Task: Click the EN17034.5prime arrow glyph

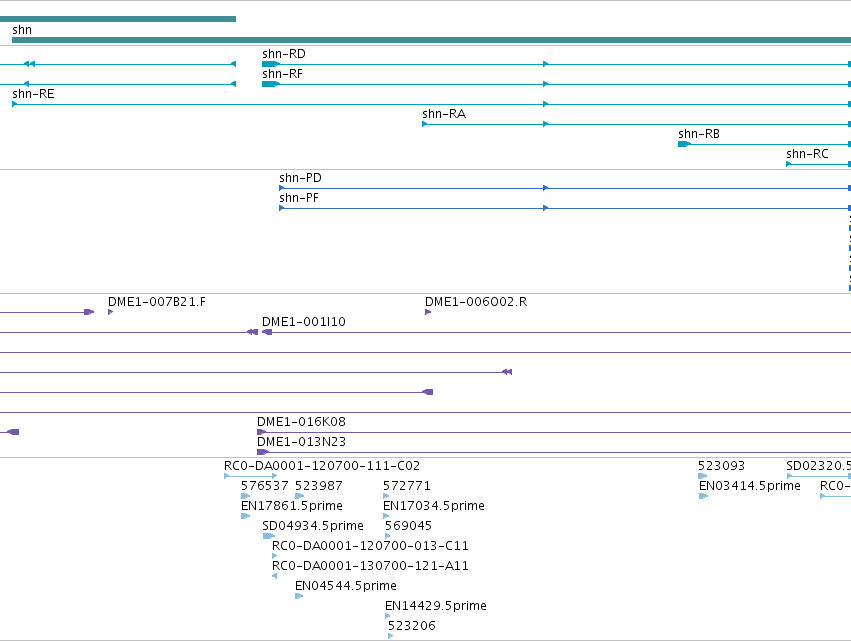Action: click(x=386, y=516)
